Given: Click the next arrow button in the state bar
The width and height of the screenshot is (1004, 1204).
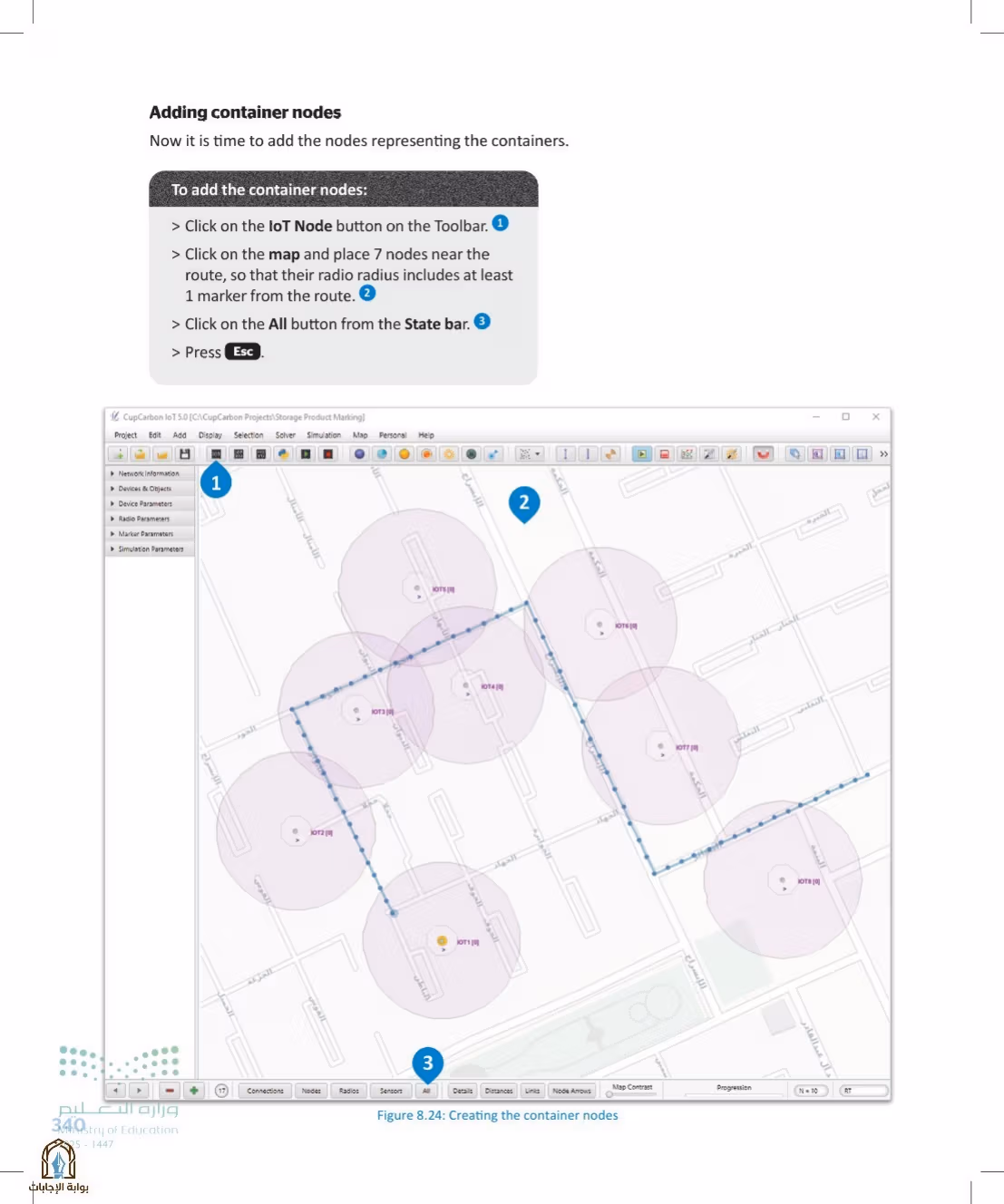Looking at the screenshot, I should [x=139, y=1091].
